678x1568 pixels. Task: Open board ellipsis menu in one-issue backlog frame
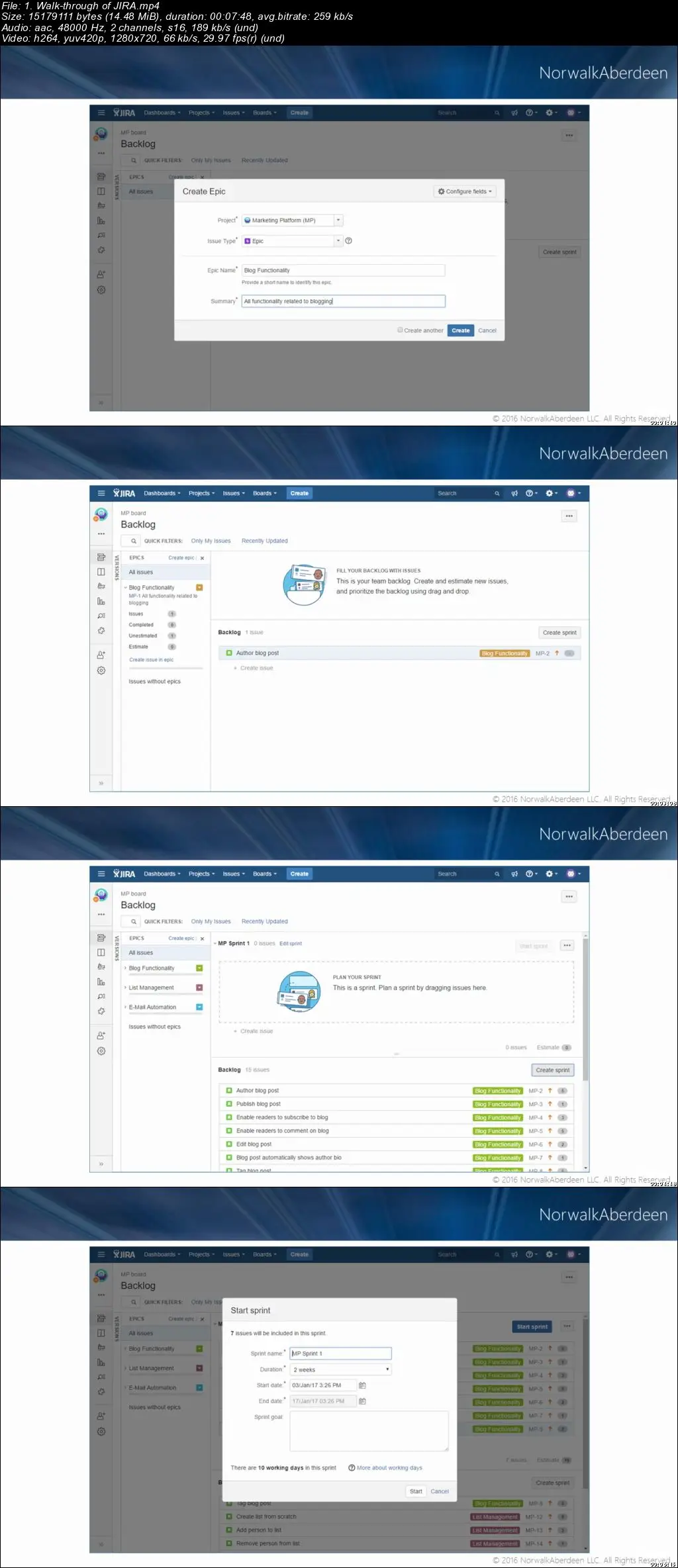569,516
